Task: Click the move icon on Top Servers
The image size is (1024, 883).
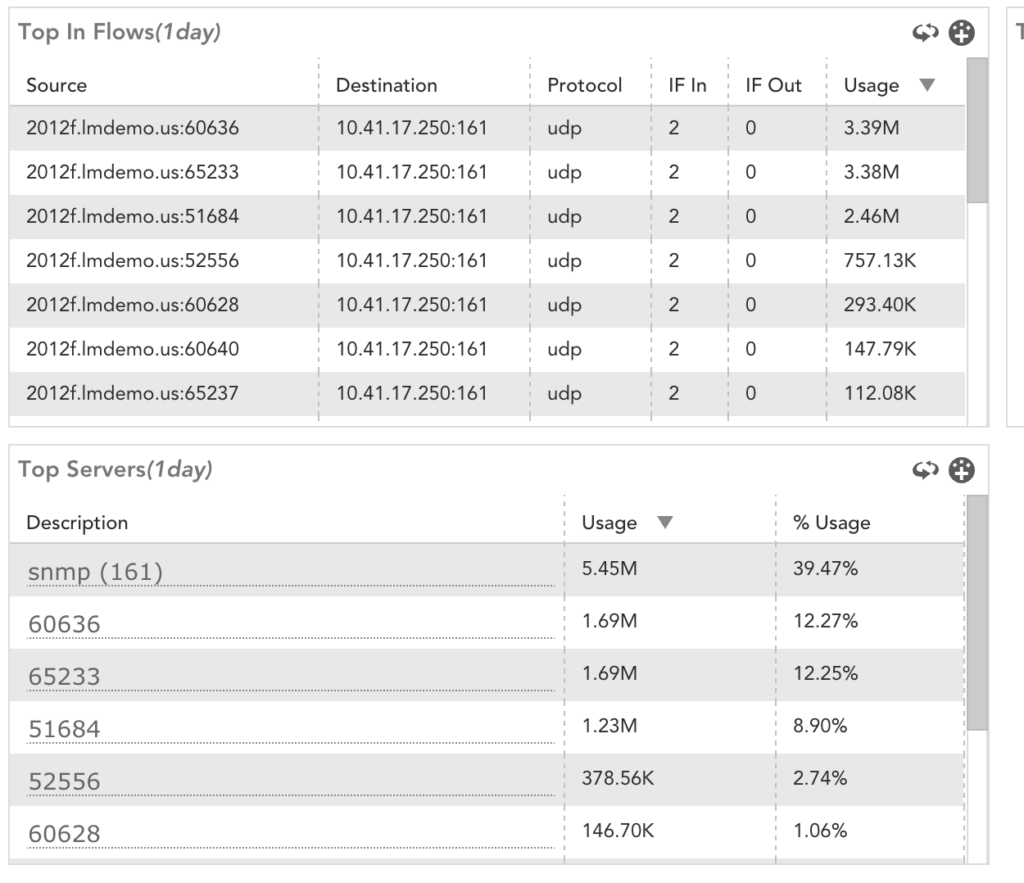Action: click(961, 470)
